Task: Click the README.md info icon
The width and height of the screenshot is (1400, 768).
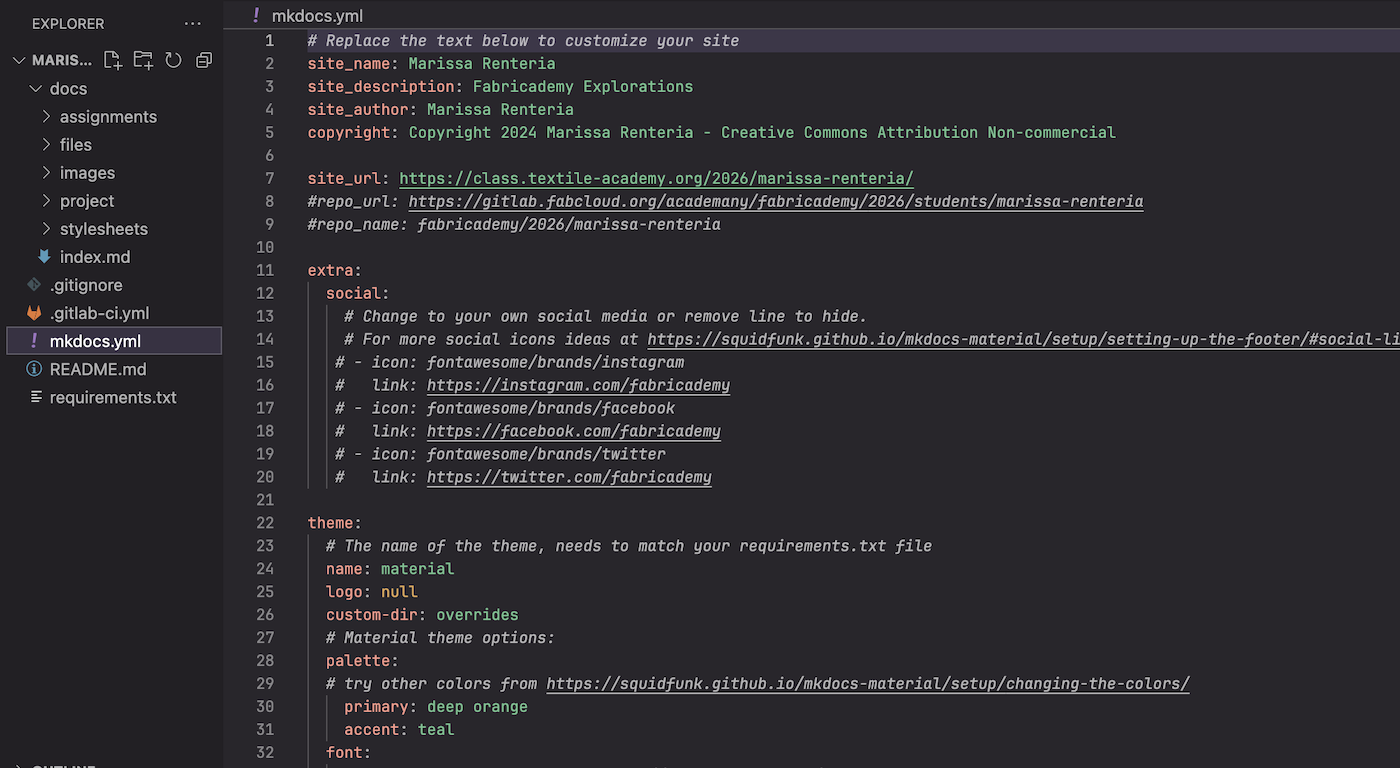Action: pos(35,369)
